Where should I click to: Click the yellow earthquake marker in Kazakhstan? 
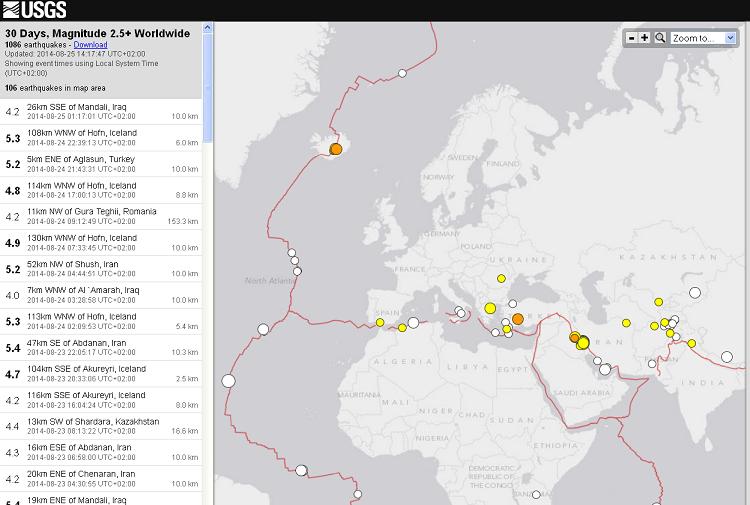pyautogui.click(x=659, y=301)
